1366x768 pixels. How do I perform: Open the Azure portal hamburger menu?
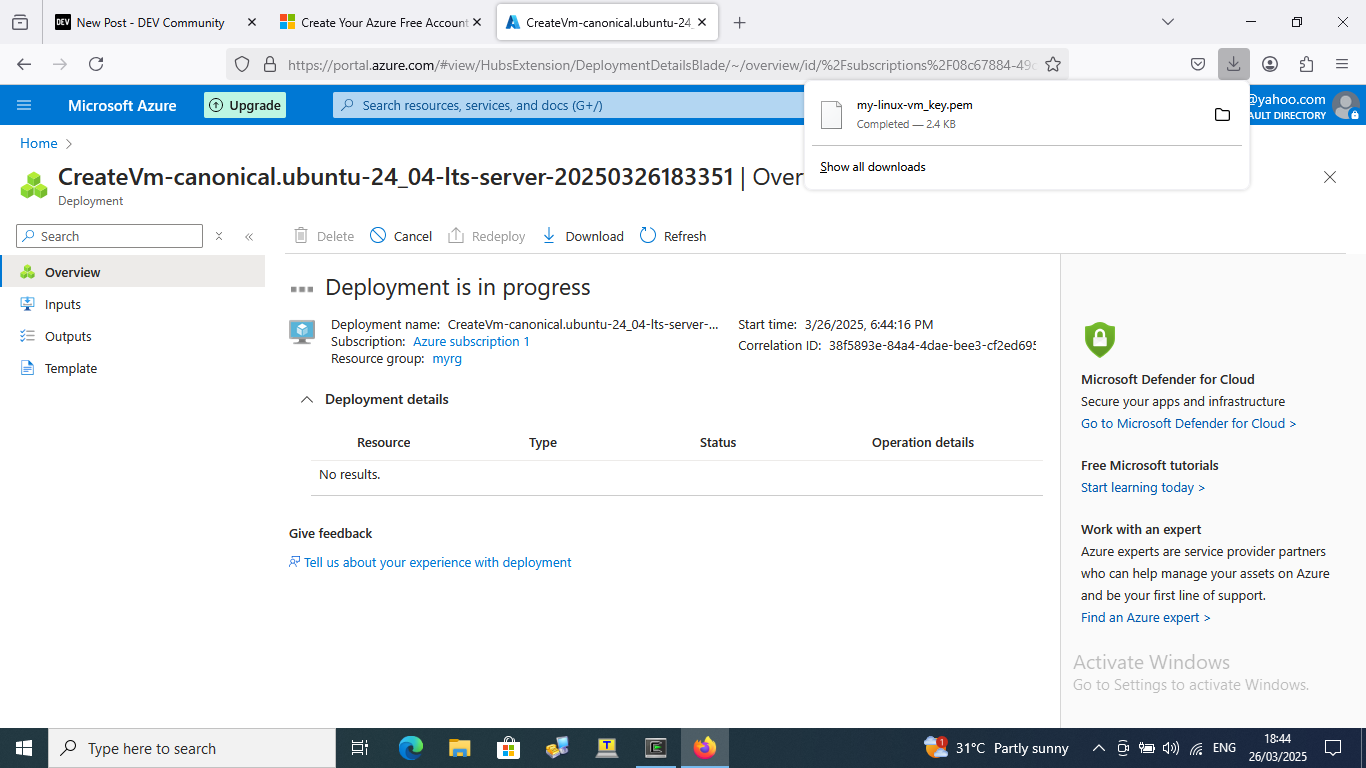click(24, 105)
